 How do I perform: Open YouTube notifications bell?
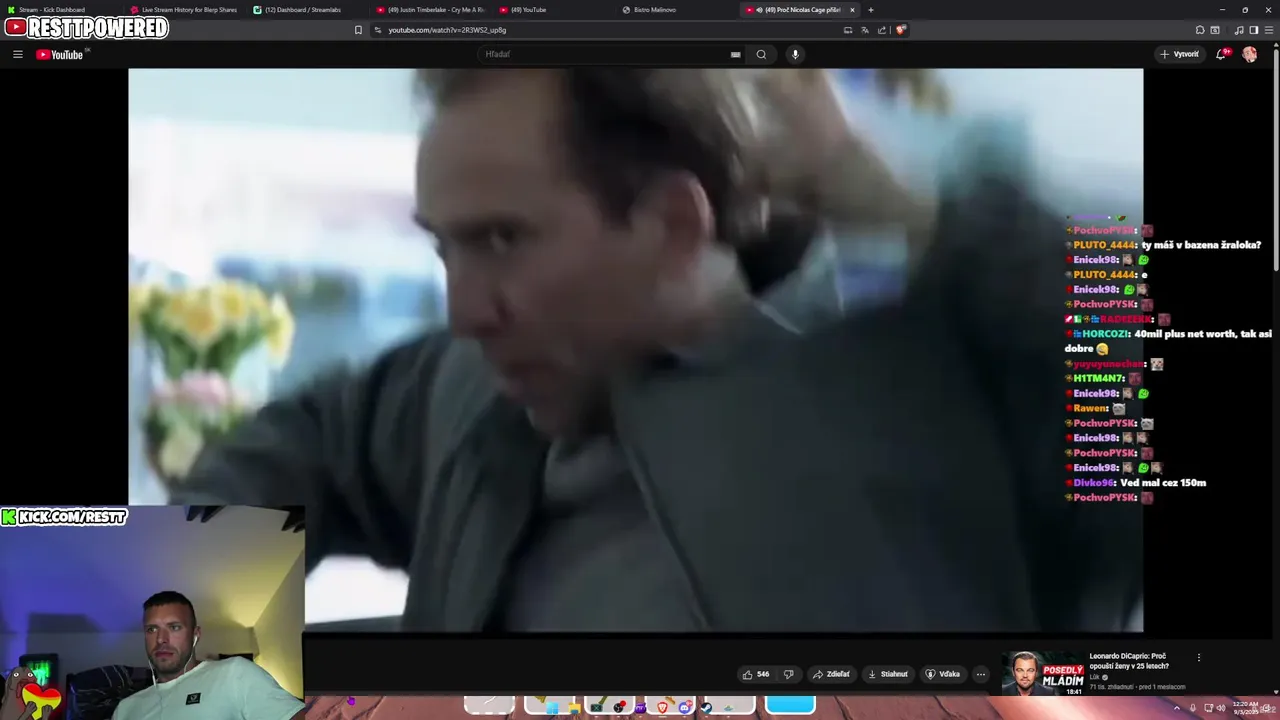coord(1221,54)
